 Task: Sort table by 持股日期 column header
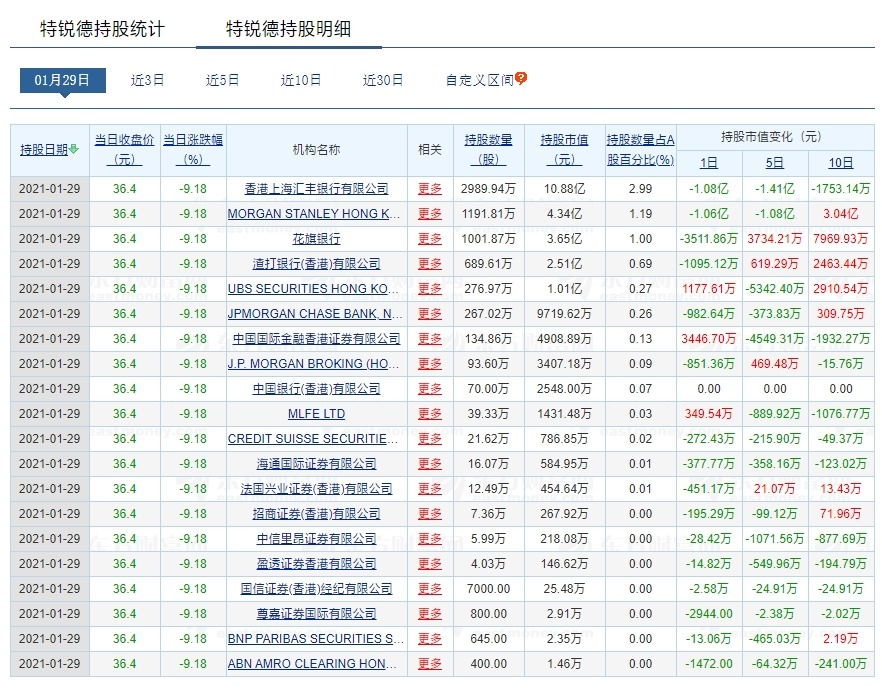tap(44, 150)
